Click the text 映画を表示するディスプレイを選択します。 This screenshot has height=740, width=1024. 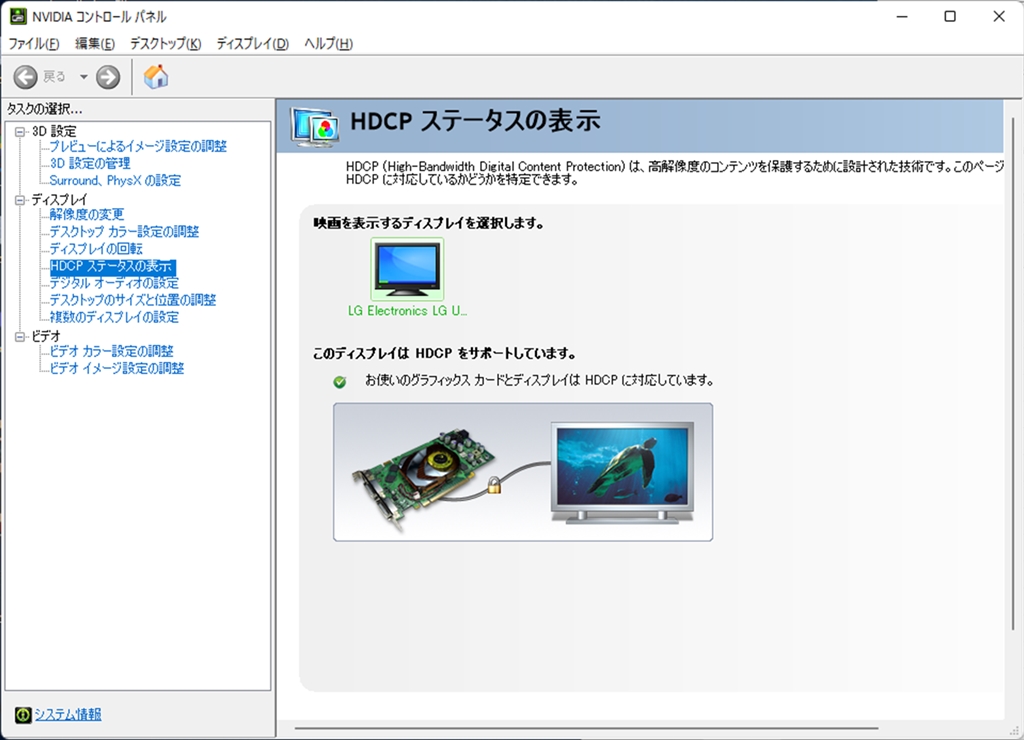click(x=429, y=223)
